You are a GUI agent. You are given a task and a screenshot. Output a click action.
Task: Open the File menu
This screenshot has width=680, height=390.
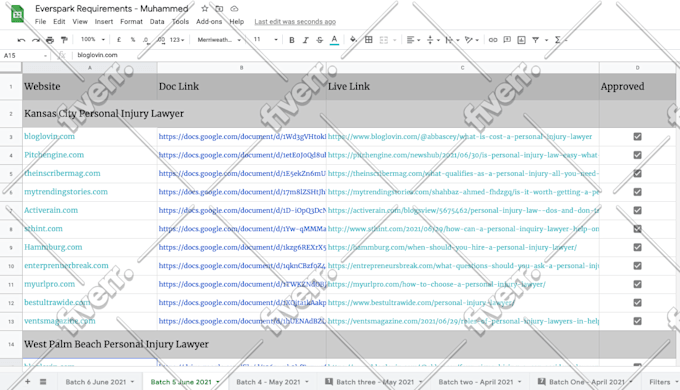click(x=40, y=22)
